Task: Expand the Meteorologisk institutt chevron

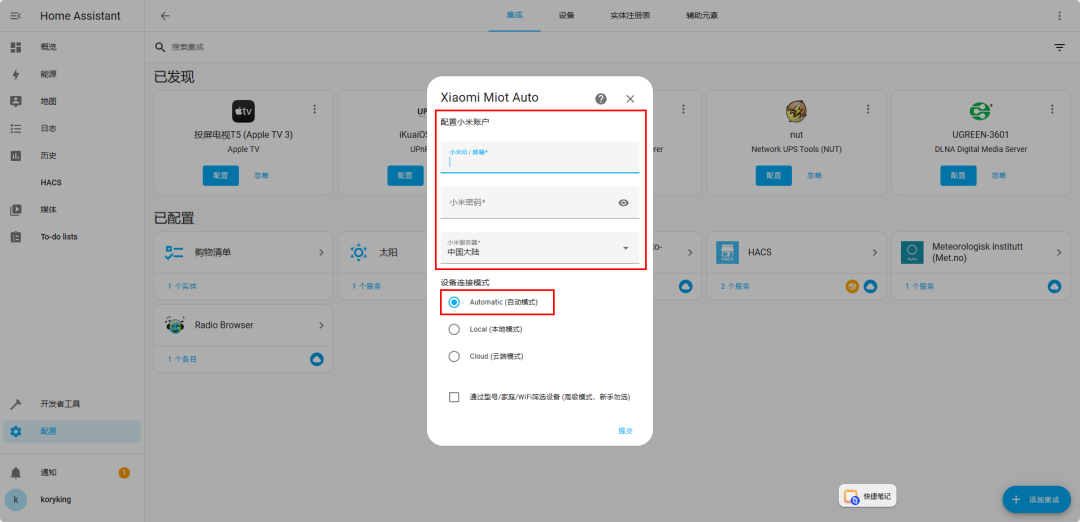Action: coord(1059,253)
